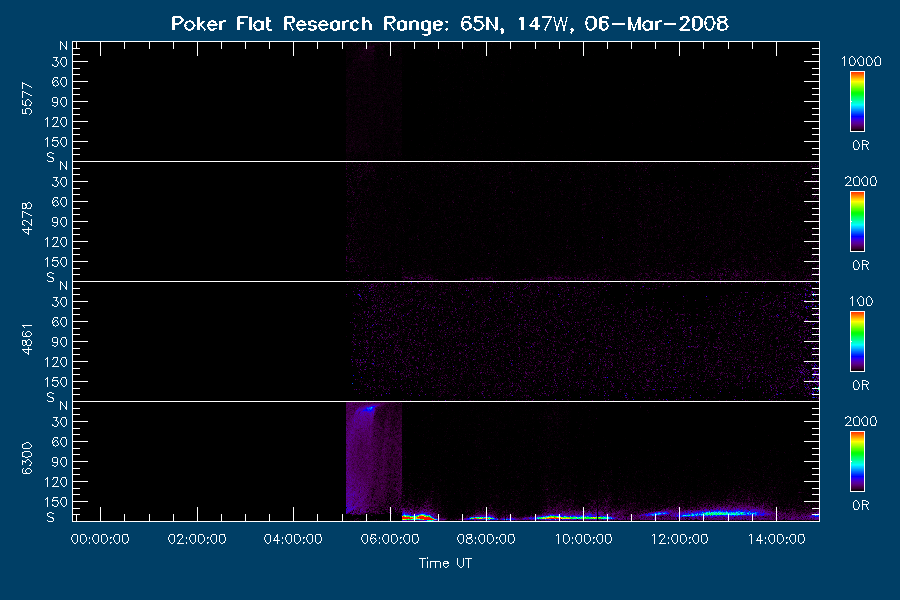Click the 100 color bar maximum label
The image size is (900, 600).
point(861,301)
